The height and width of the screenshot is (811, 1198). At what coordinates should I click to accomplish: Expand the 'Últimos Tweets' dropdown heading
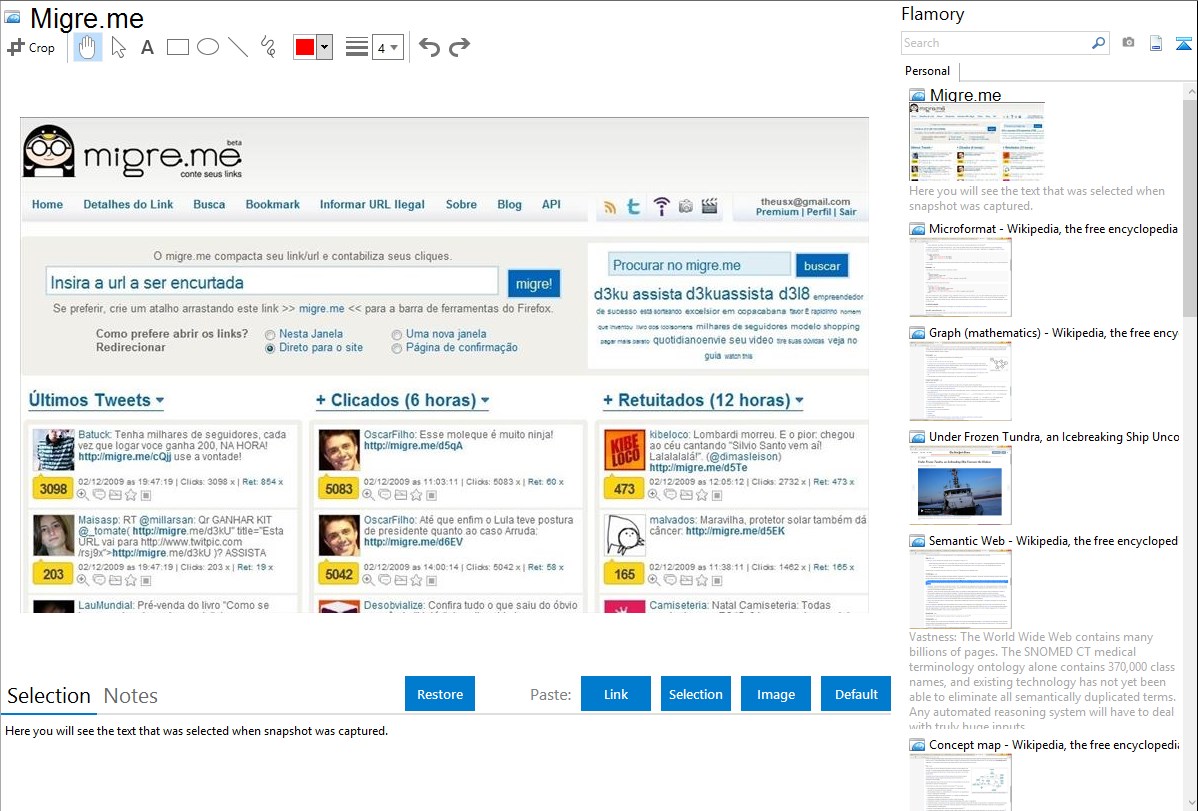pos(96,400)
